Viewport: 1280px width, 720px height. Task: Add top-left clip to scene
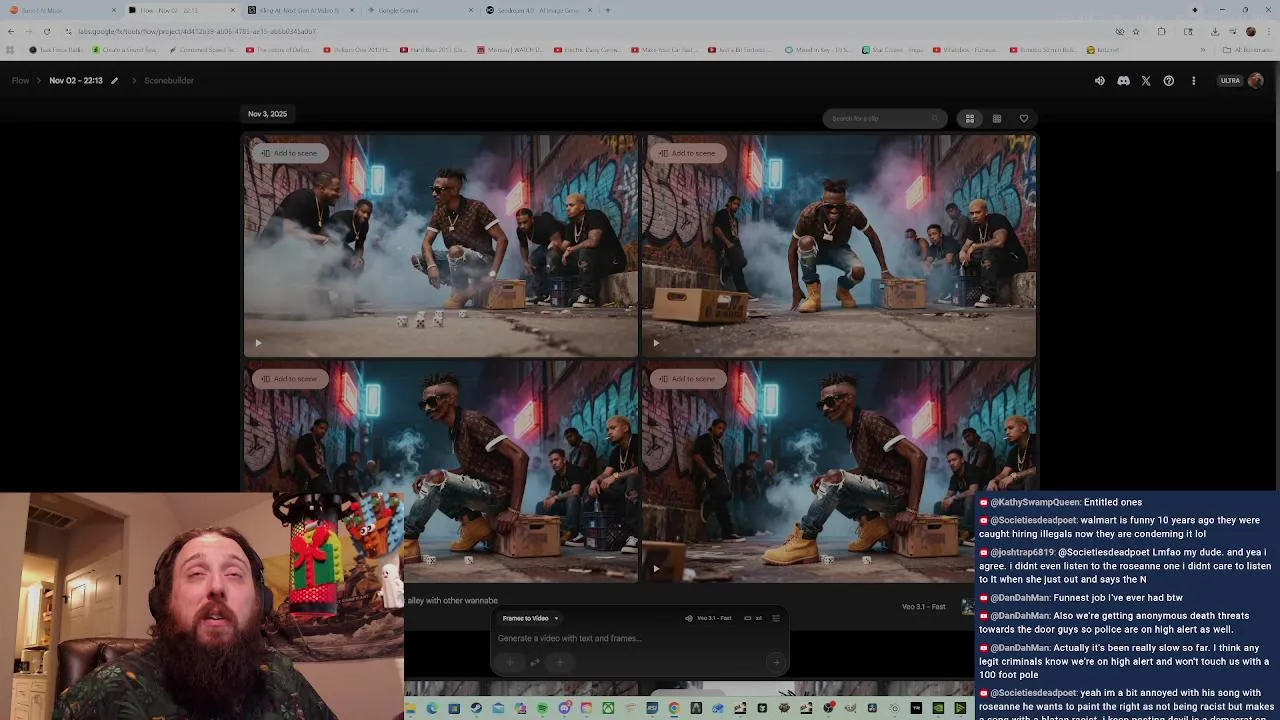coord(290,153)
